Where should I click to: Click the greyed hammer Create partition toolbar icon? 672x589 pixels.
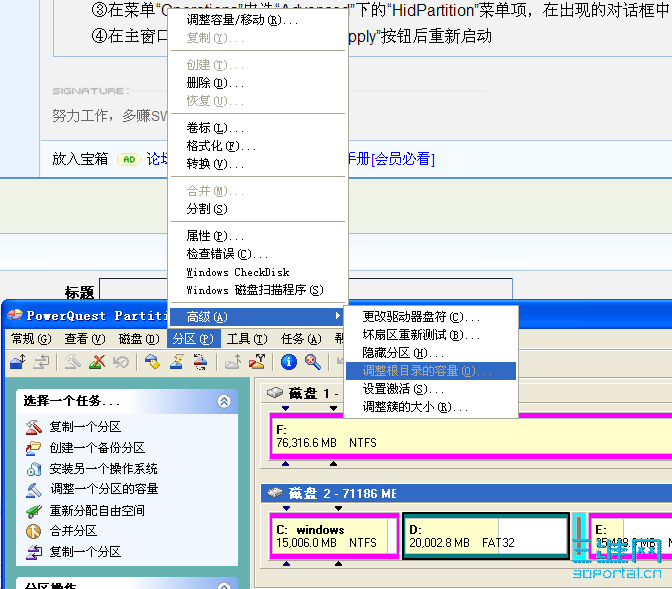click(x=72, y=362)
